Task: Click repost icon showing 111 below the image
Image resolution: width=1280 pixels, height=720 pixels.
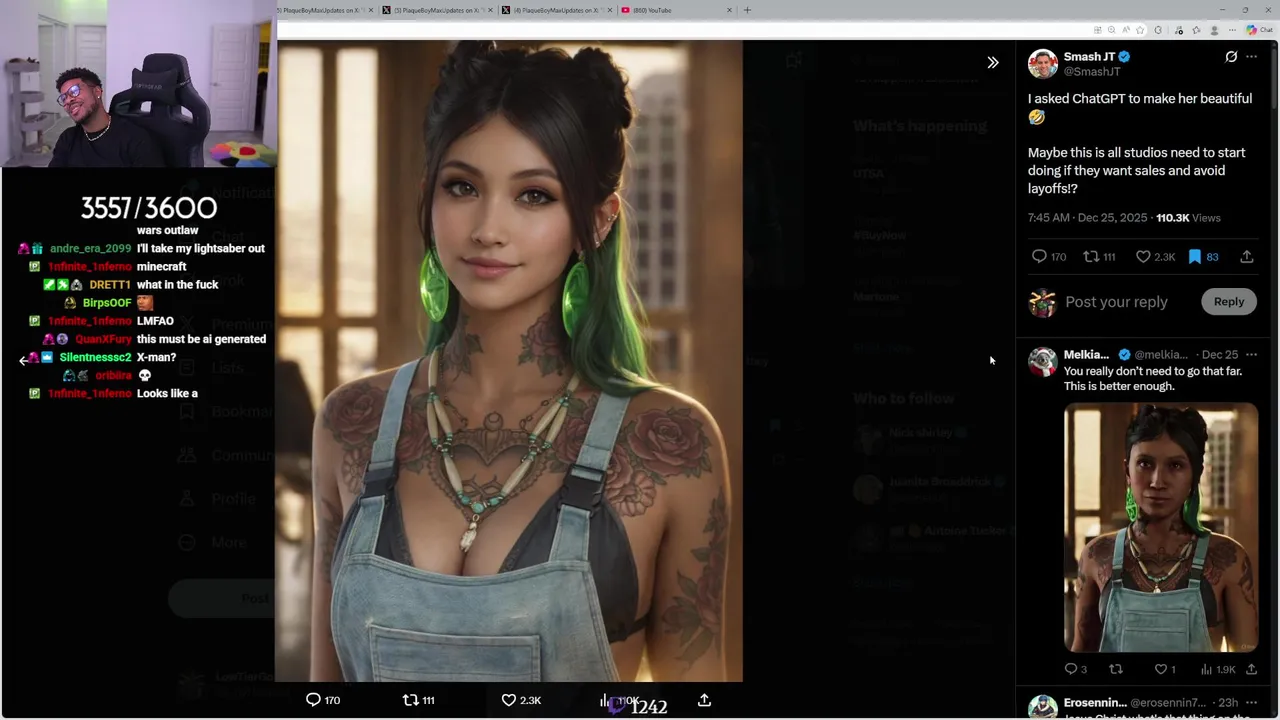Action: pyautogui.click(x=418, y=700)
